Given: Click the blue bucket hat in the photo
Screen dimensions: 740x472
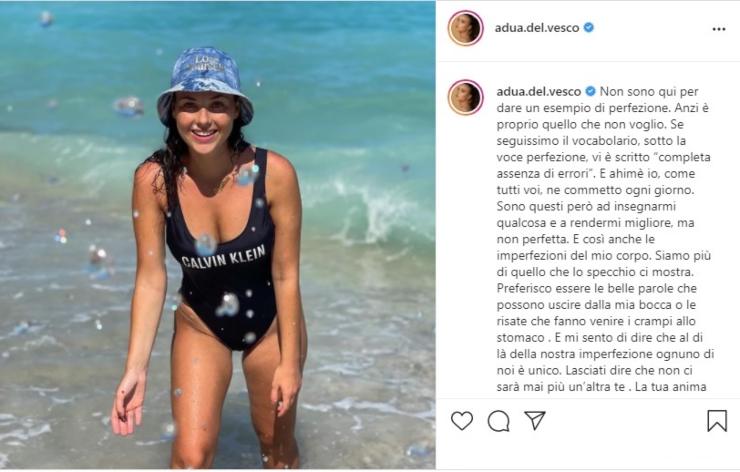Looking at the screenshot, I should (204, 84).
